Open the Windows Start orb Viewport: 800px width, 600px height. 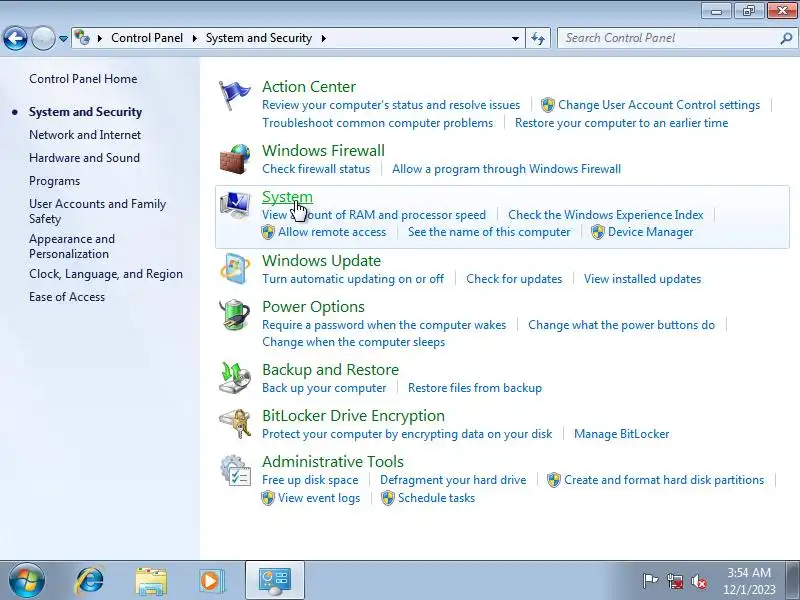(27, 580)
